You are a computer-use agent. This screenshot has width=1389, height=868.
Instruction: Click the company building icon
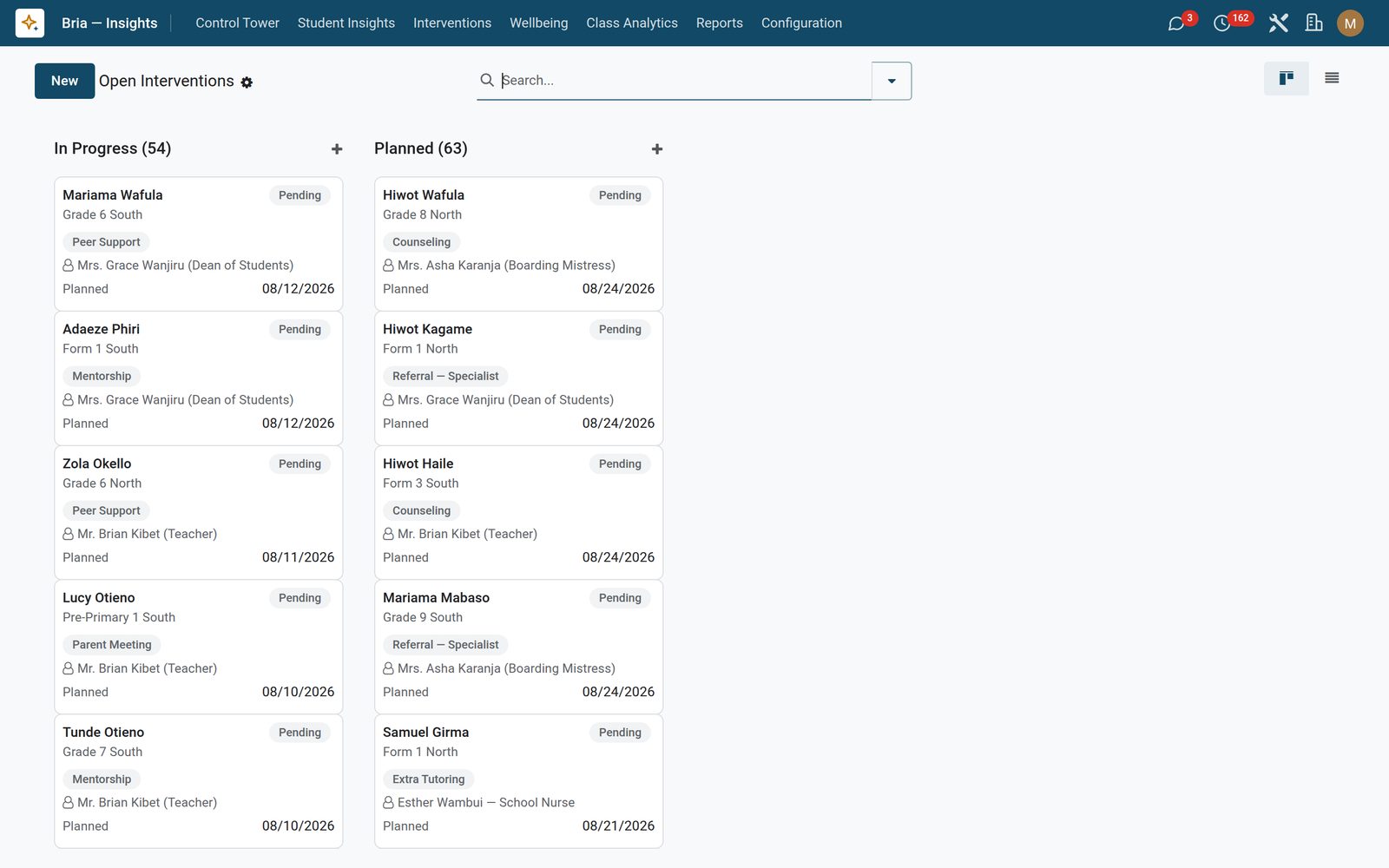point(1314,23)
